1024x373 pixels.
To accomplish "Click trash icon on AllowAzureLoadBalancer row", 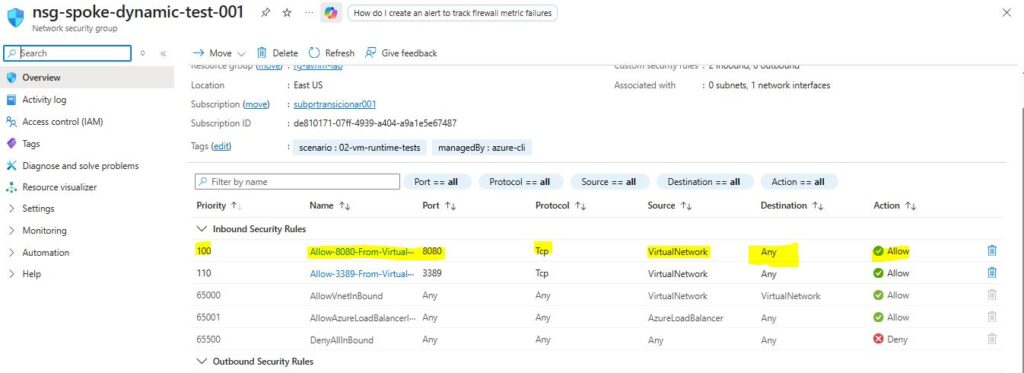I will click(x=992, y=317).
